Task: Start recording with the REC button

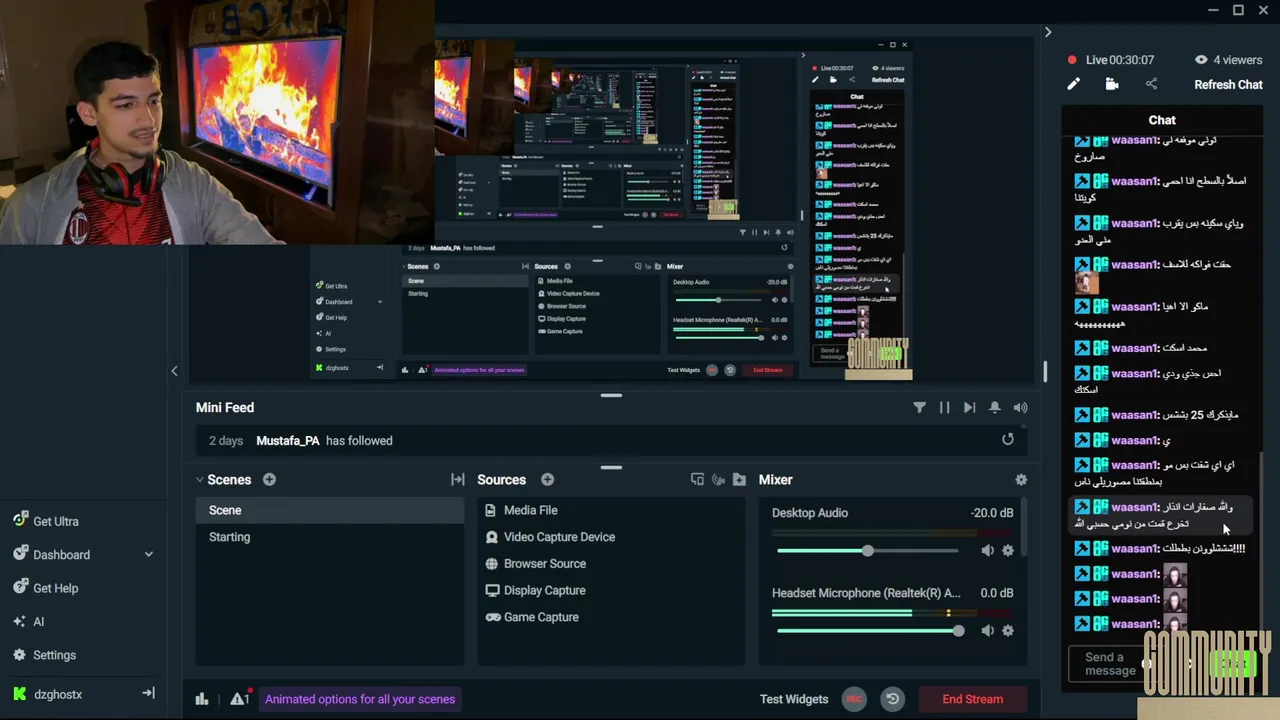Action: tap(854, 699)
